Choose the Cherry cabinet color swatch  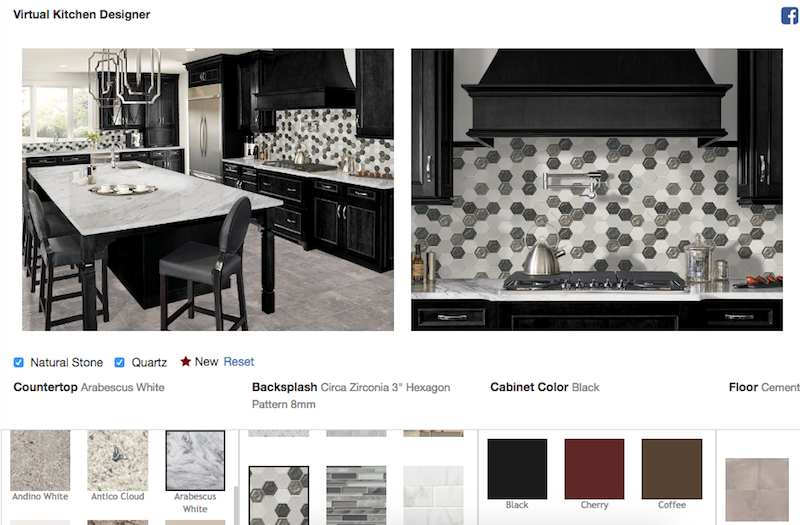594,469
